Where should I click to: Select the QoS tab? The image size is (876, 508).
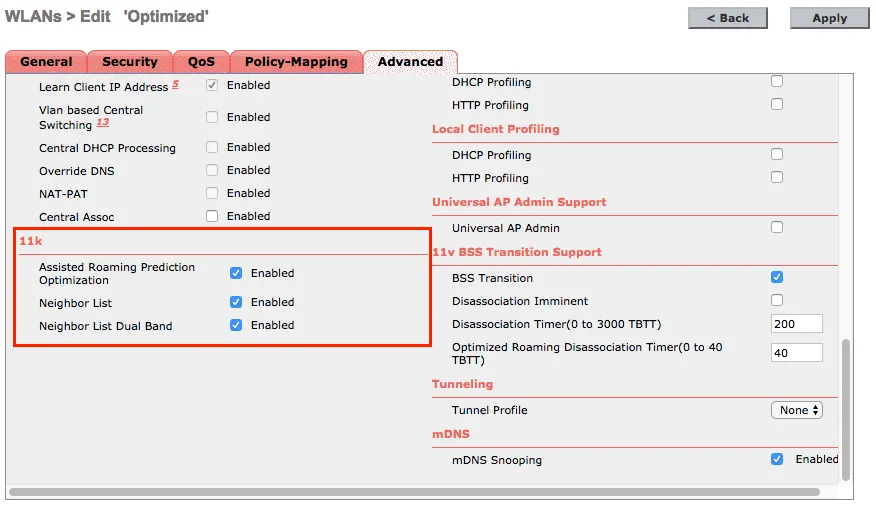(201, 62)
